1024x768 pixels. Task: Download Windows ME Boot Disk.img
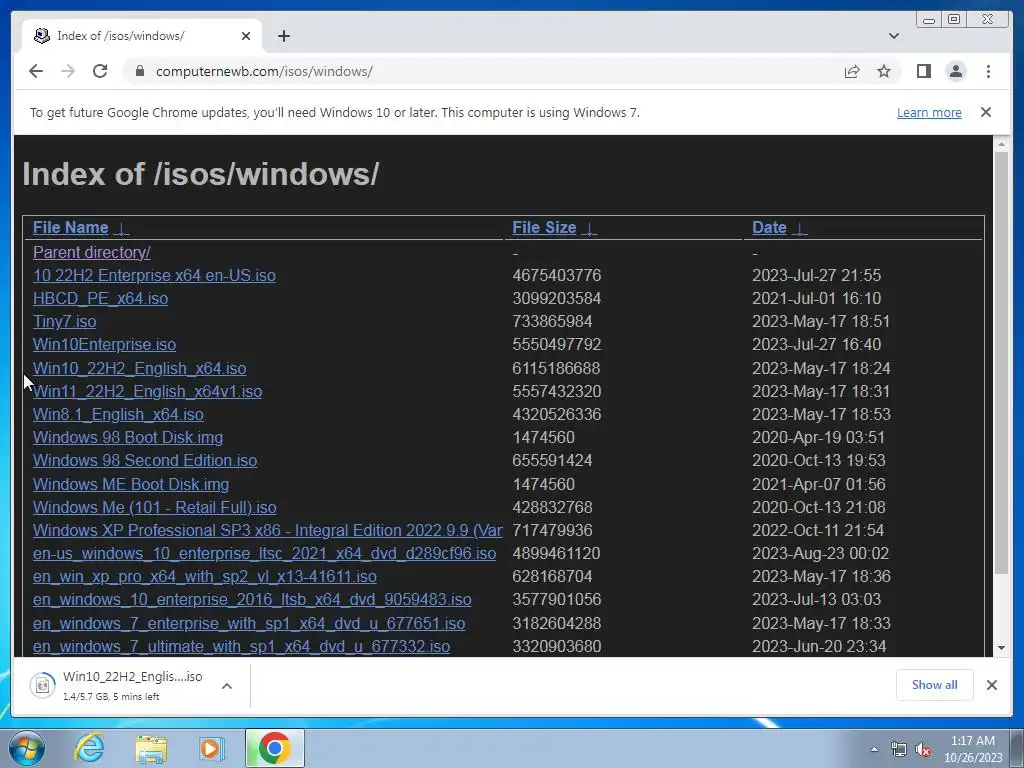click(131, 484)
